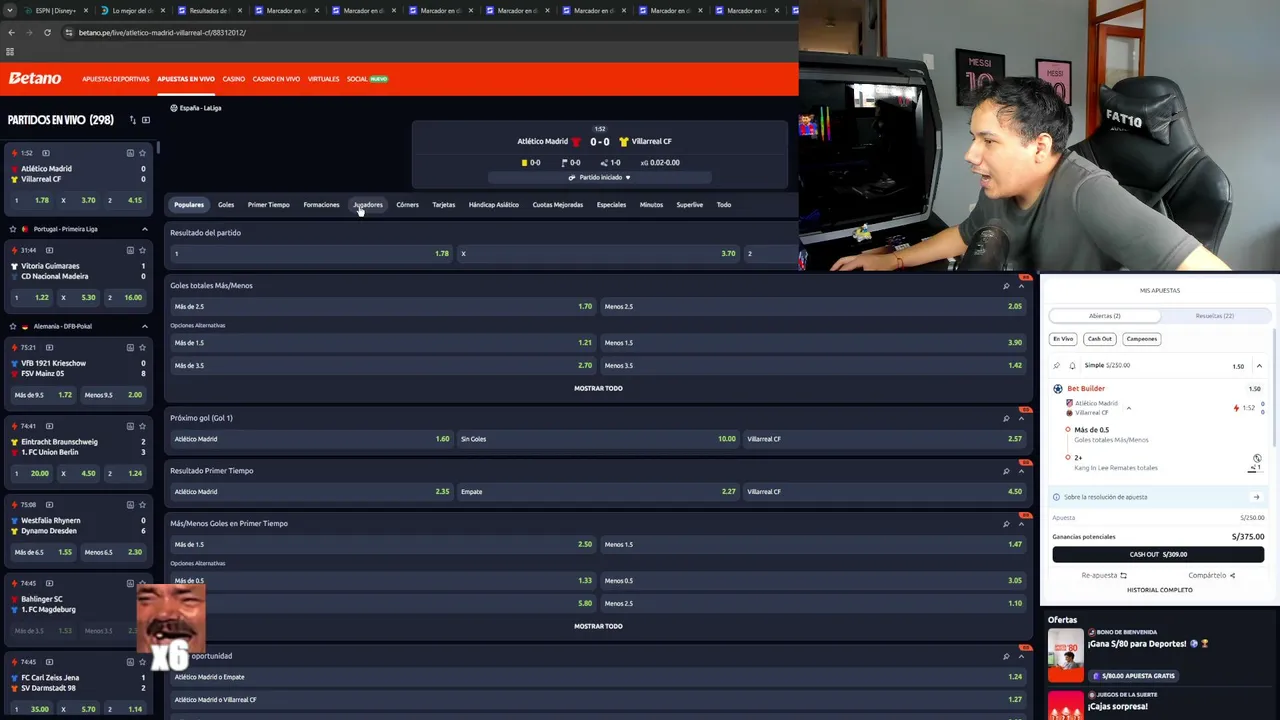This screenshot has width=1280, height=720.
Task: Switch to the Resueltas (22) bets tab
Action: tap(1215, 316)
